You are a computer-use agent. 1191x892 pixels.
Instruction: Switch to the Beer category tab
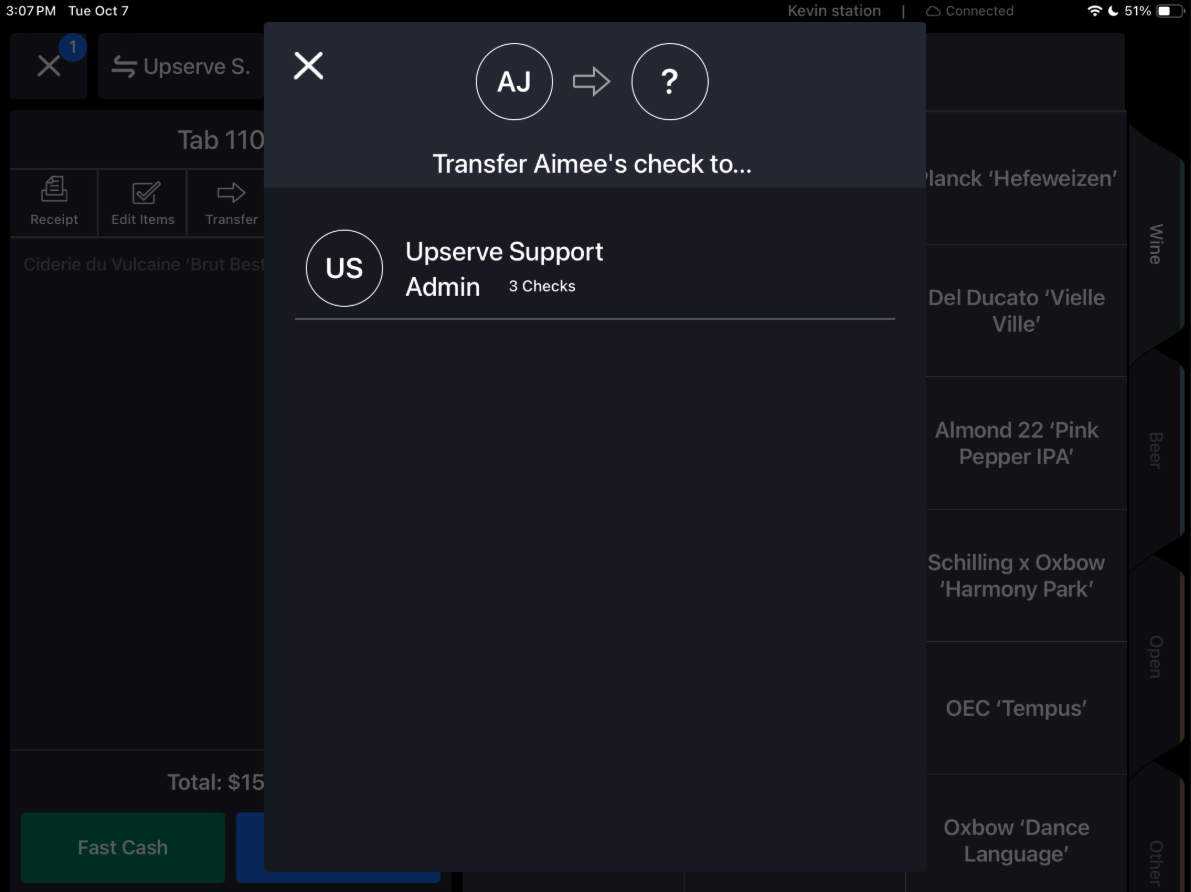pyautogui.click(x=1155, y=451)
